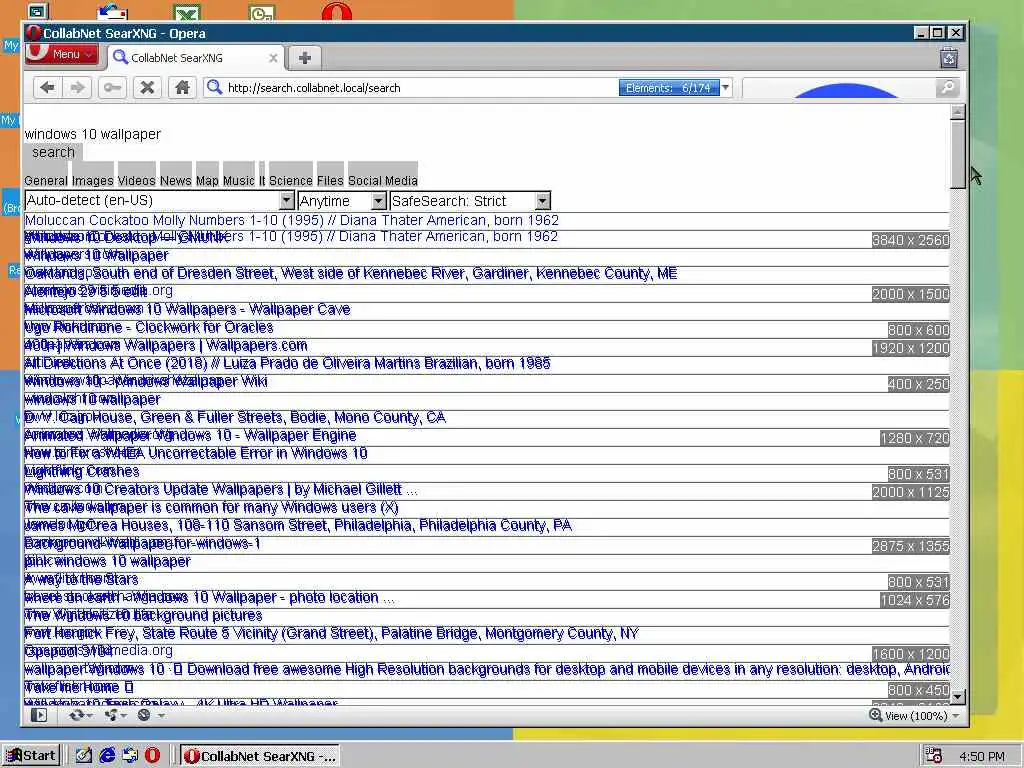The height and width of the screenshot is (768, 1024).
Task: Open the Auto-detect (en-US) language dropdown
Action: (x=160, y=200)
